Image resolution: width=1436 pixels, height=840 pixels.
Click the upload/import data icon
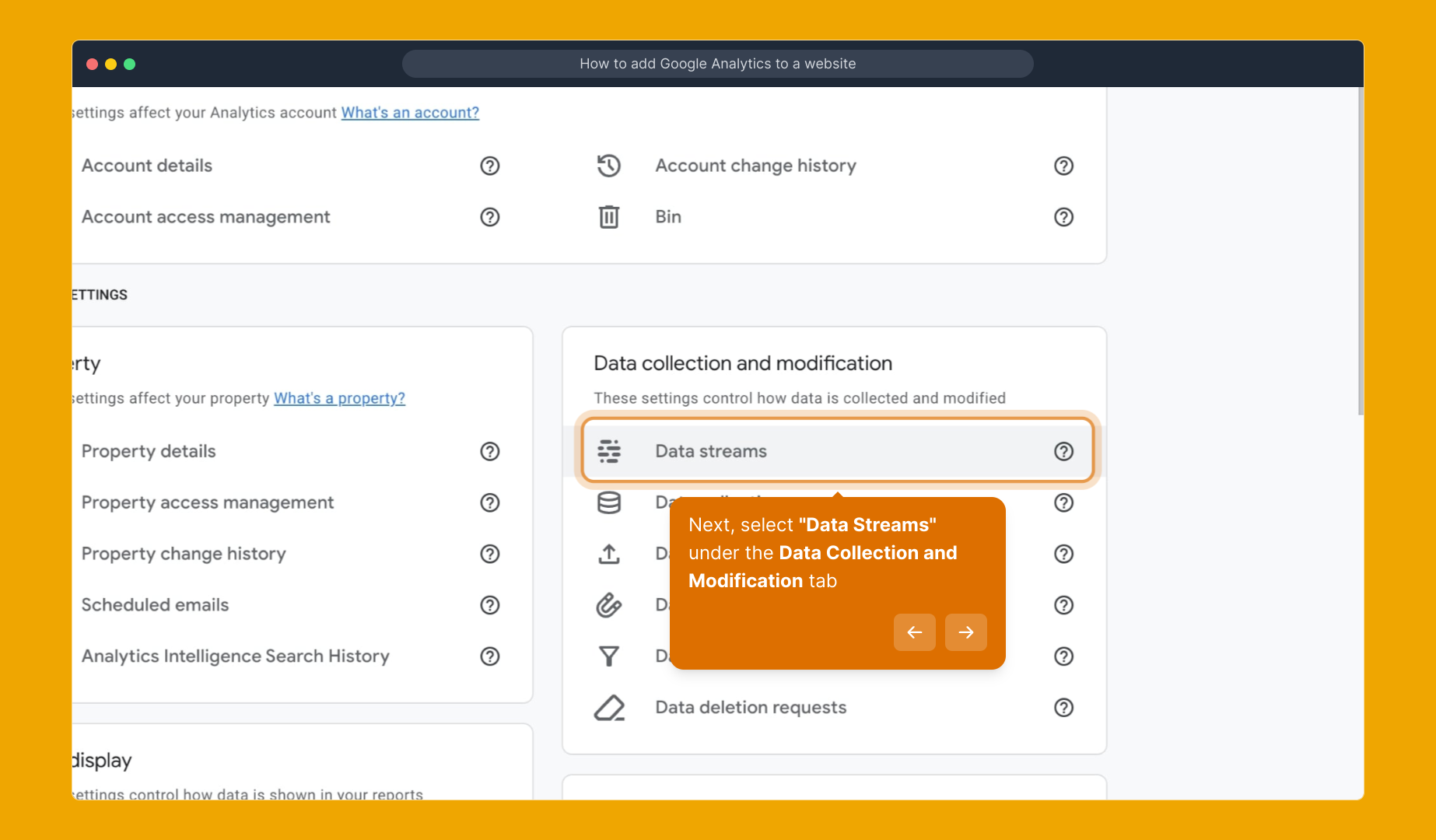[x=611, y=554]
